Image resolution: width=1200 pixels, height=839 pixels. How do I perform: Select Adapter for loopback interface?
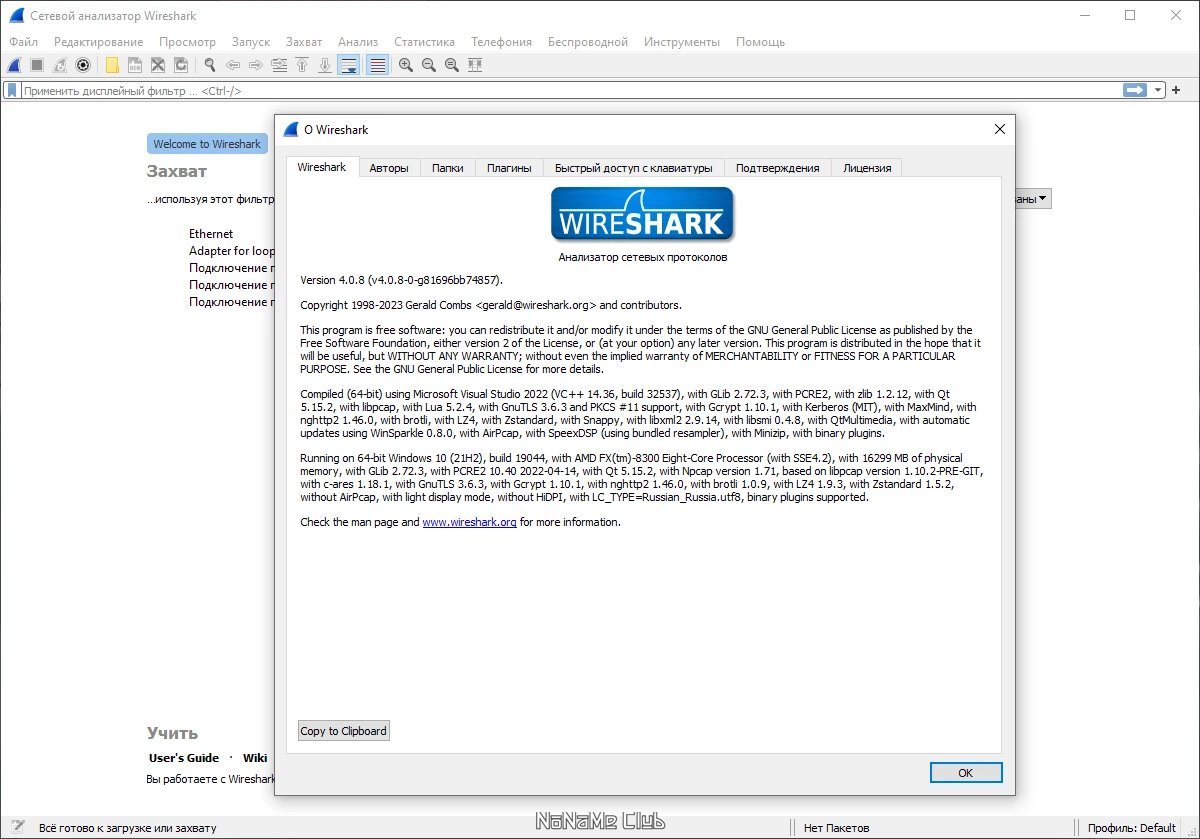click(232, 251)
